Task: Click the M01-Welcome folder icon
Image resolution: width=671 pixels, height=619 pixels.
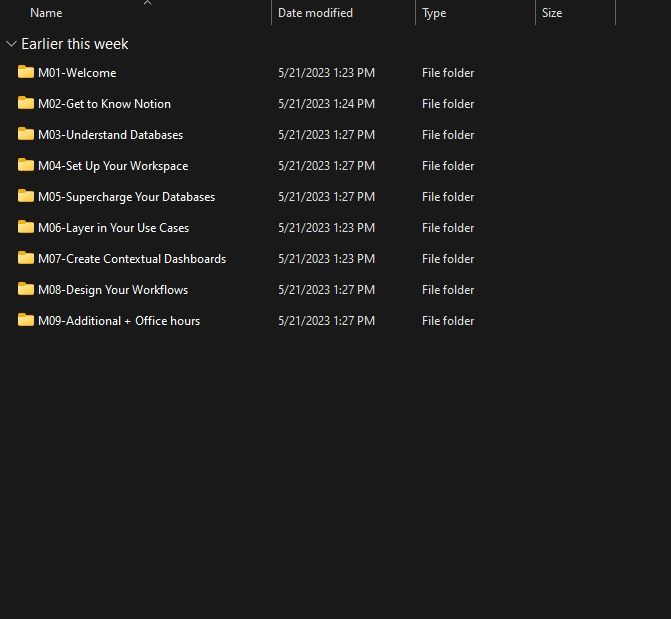Action: (26, 72)
